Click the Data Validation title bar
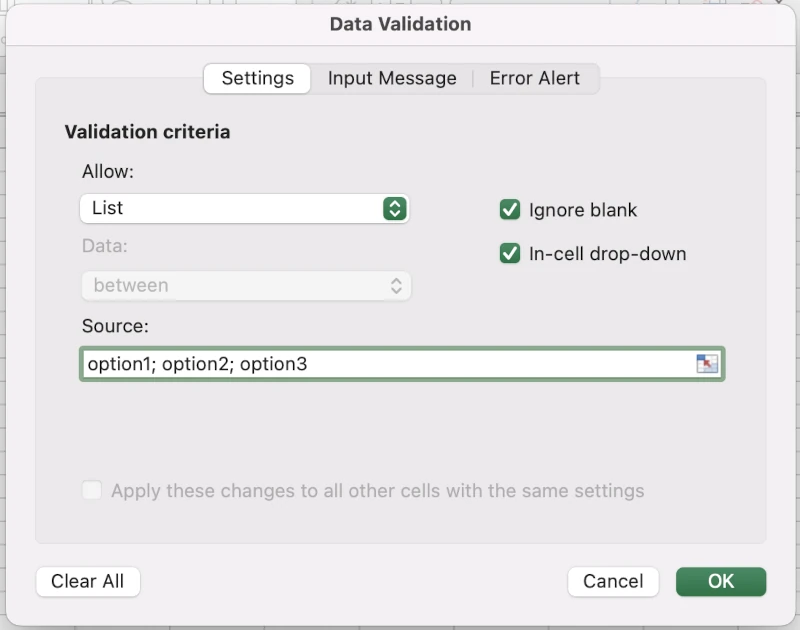The width and height of the screenshot is (800, 630). (400, 23)
